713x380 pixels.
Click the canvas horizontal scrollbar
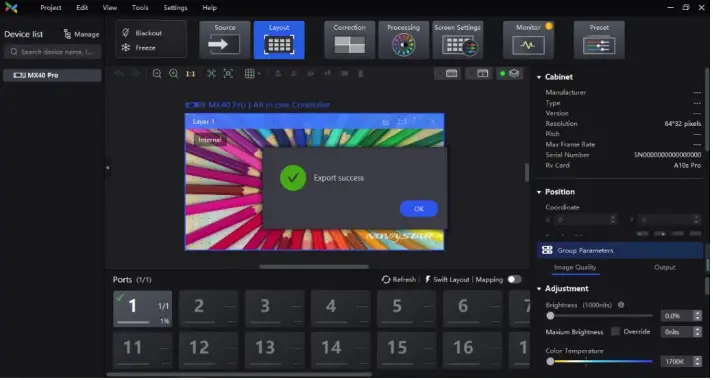coord(315,268)
